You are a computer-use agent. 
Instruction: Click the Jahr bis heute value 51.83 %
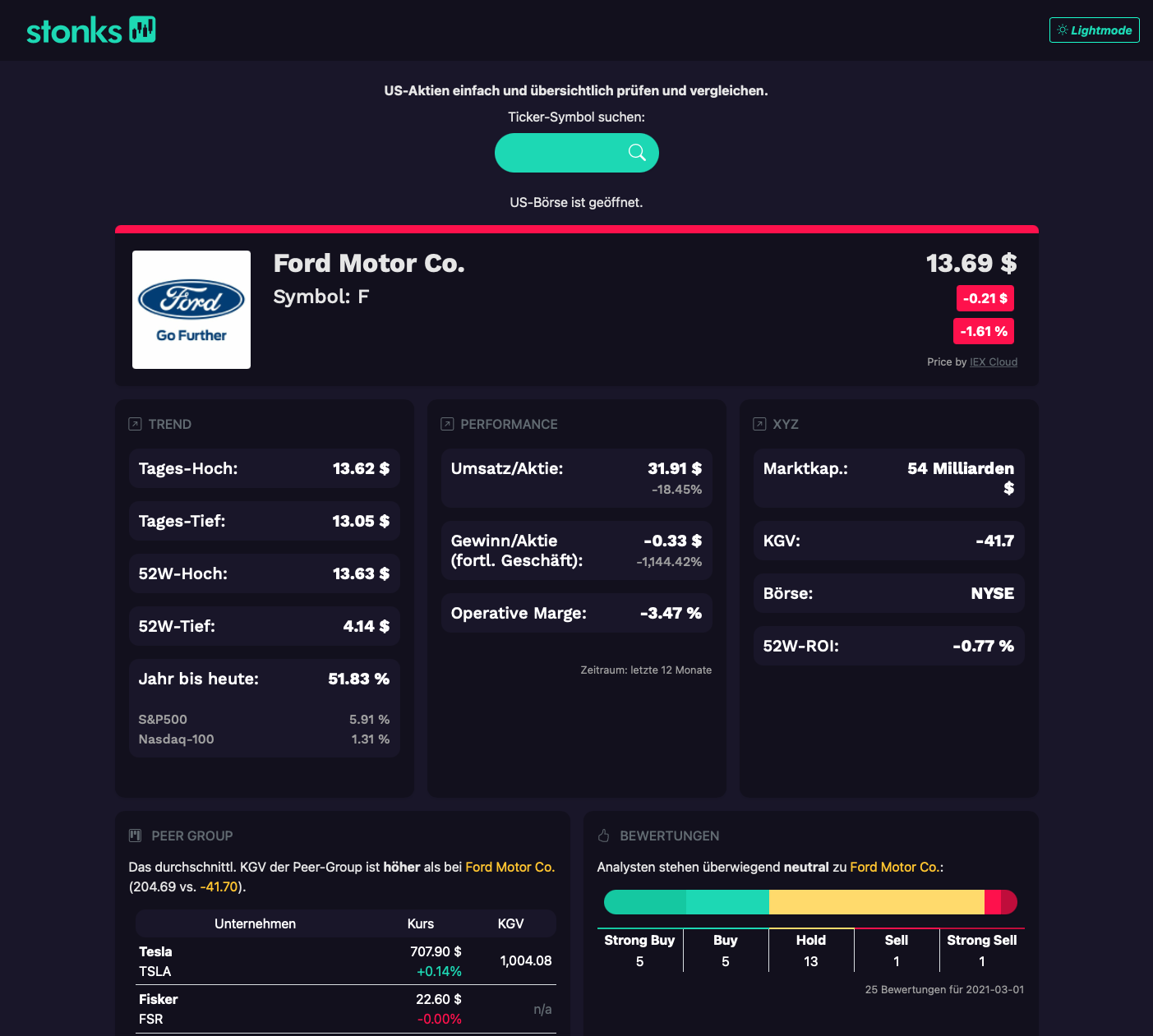tap(359, 679)
